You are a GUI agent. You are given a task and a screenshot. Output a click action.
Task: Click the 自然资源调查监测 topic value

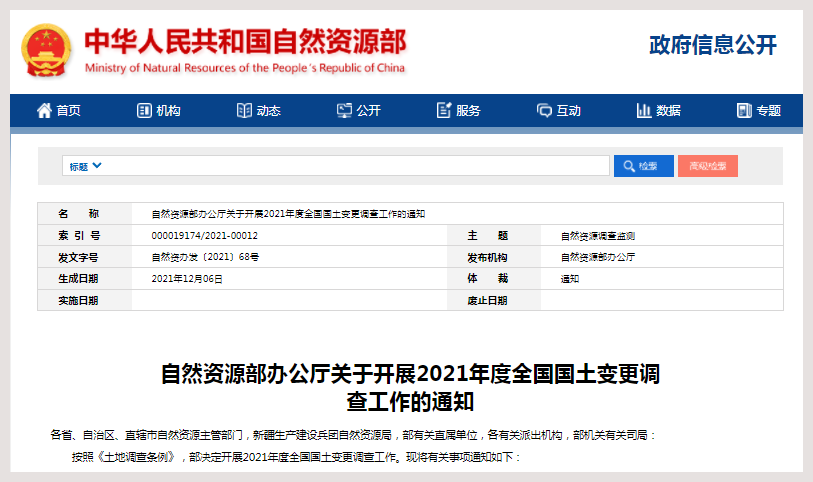coord(597,236)
